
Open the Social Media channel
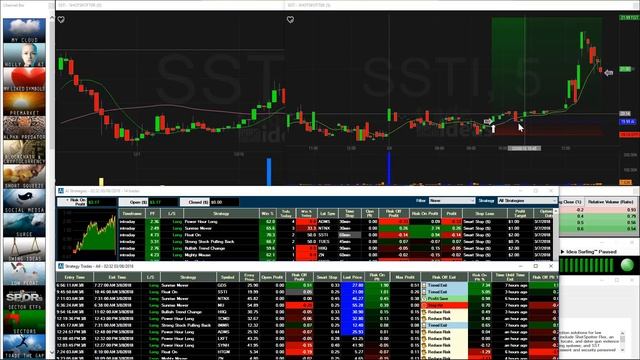point(24,200)
